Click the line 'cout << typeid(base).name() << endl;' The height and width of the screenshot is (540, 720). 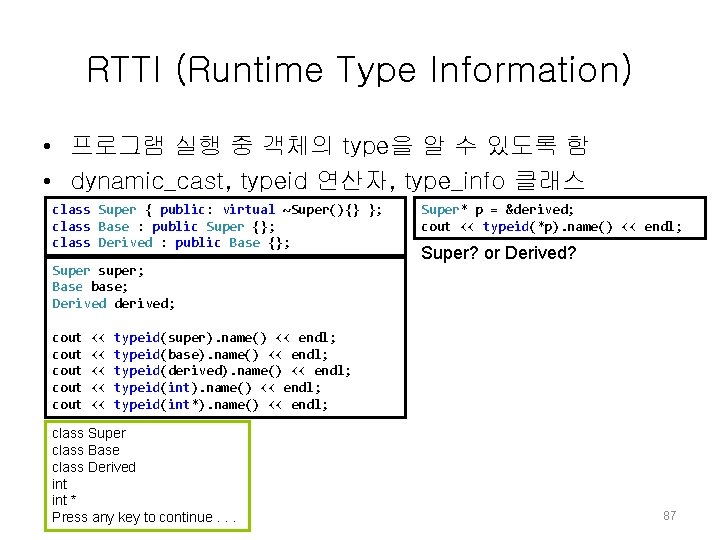pos(190,355)
